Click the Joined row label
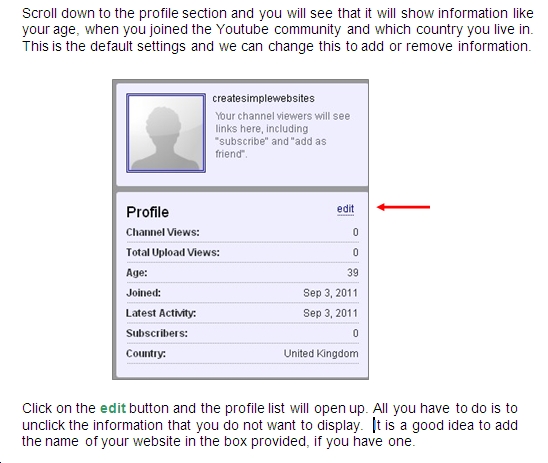 [143, 293]
